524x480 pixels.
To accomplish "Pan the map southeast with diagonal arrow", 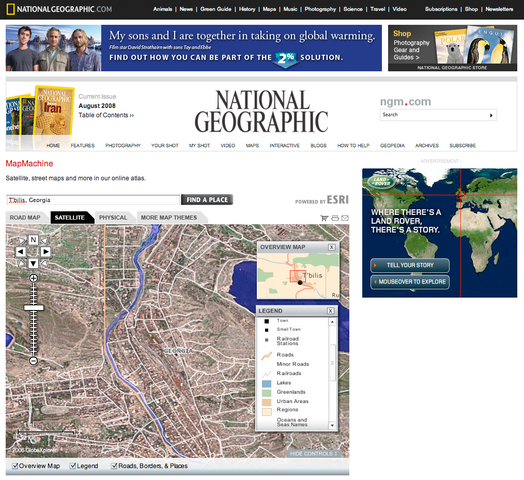I will tap(44, 263).
